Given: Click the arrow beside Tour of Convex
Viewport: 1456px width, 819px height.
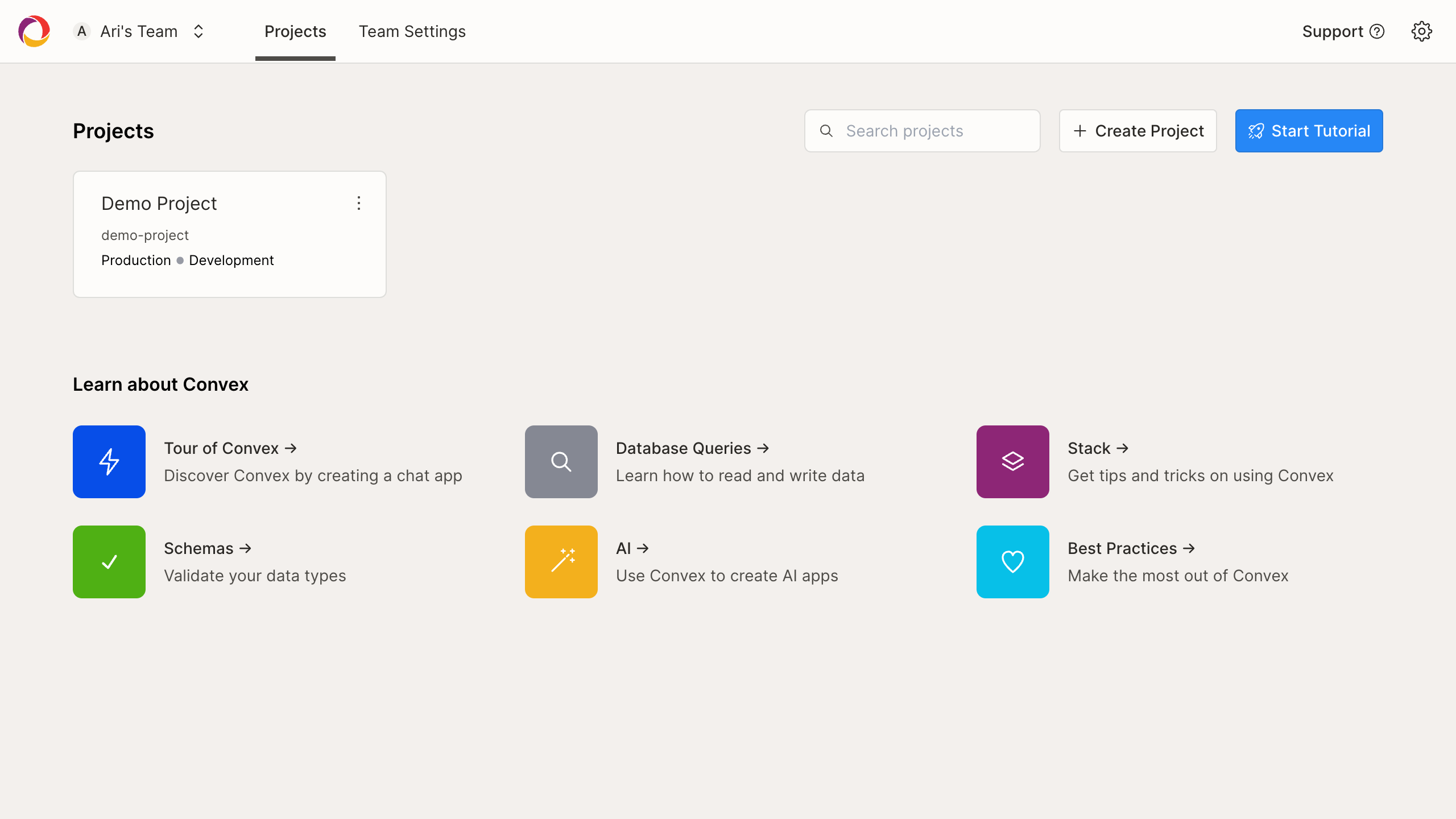Looking at the screenshot, I should coord(291,448).
